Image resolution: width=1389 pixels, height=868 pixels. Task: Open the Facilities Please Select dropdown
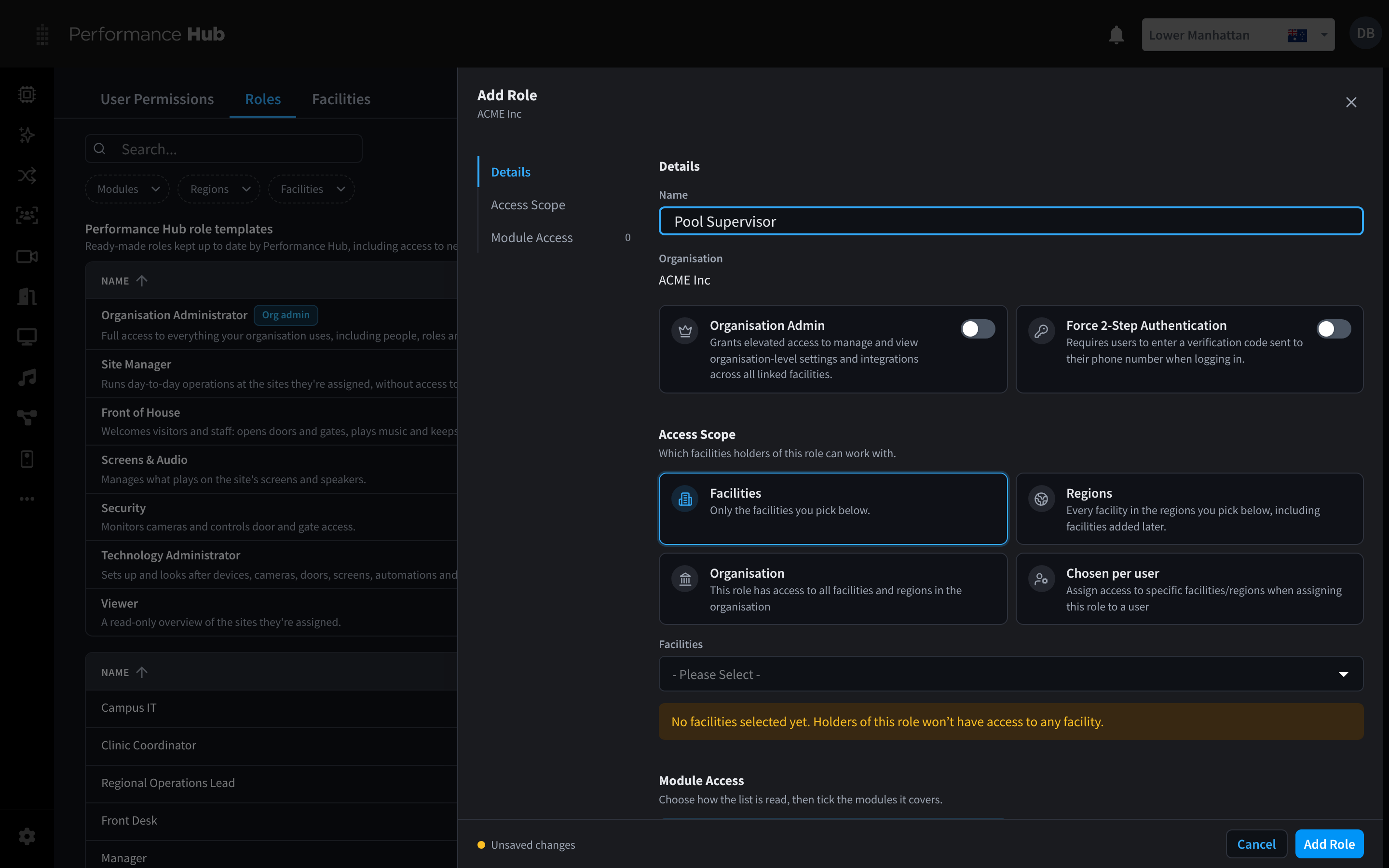point(1011,674)
